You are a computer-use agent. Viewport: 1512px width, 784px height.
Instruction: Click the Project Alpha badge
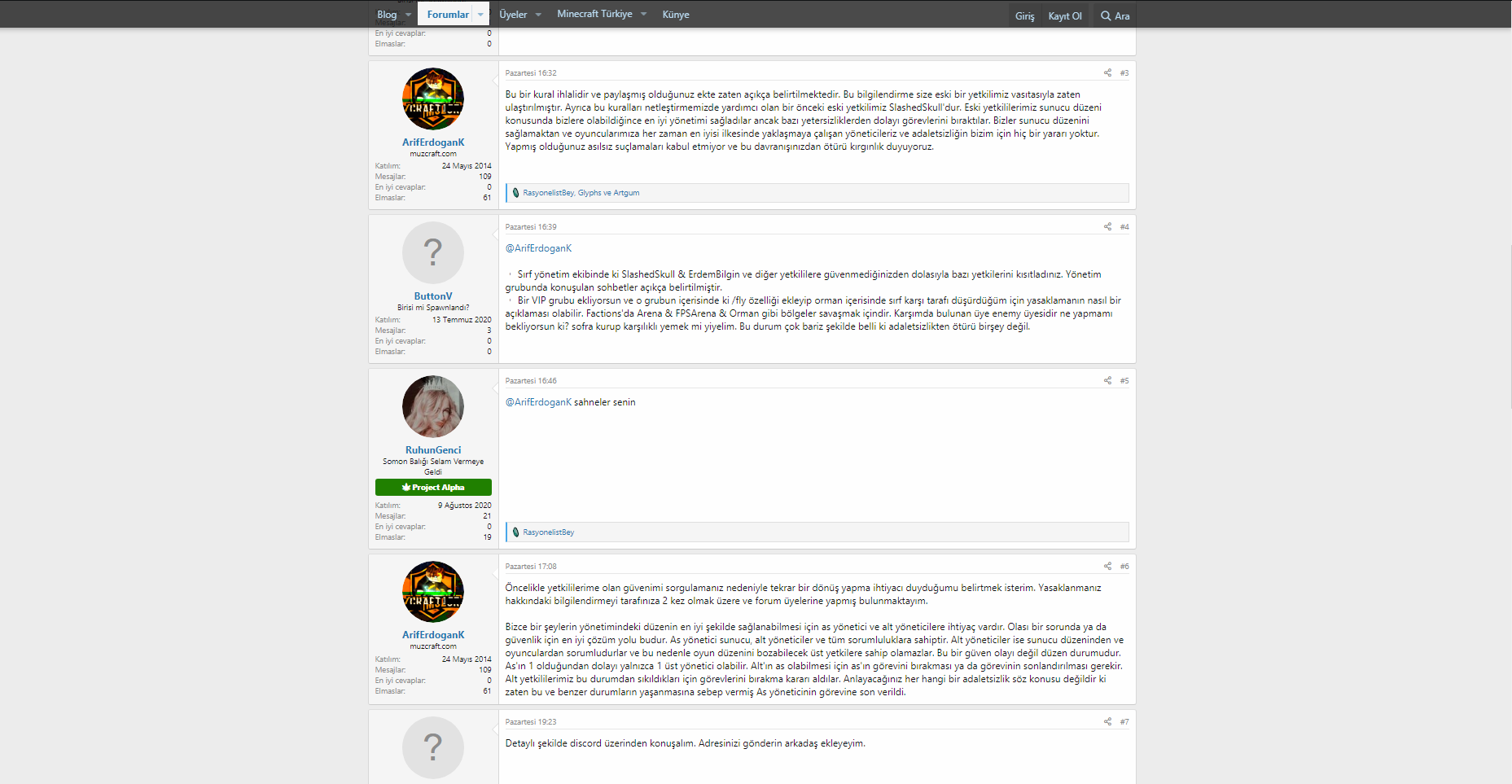click(x=433, y=487)
